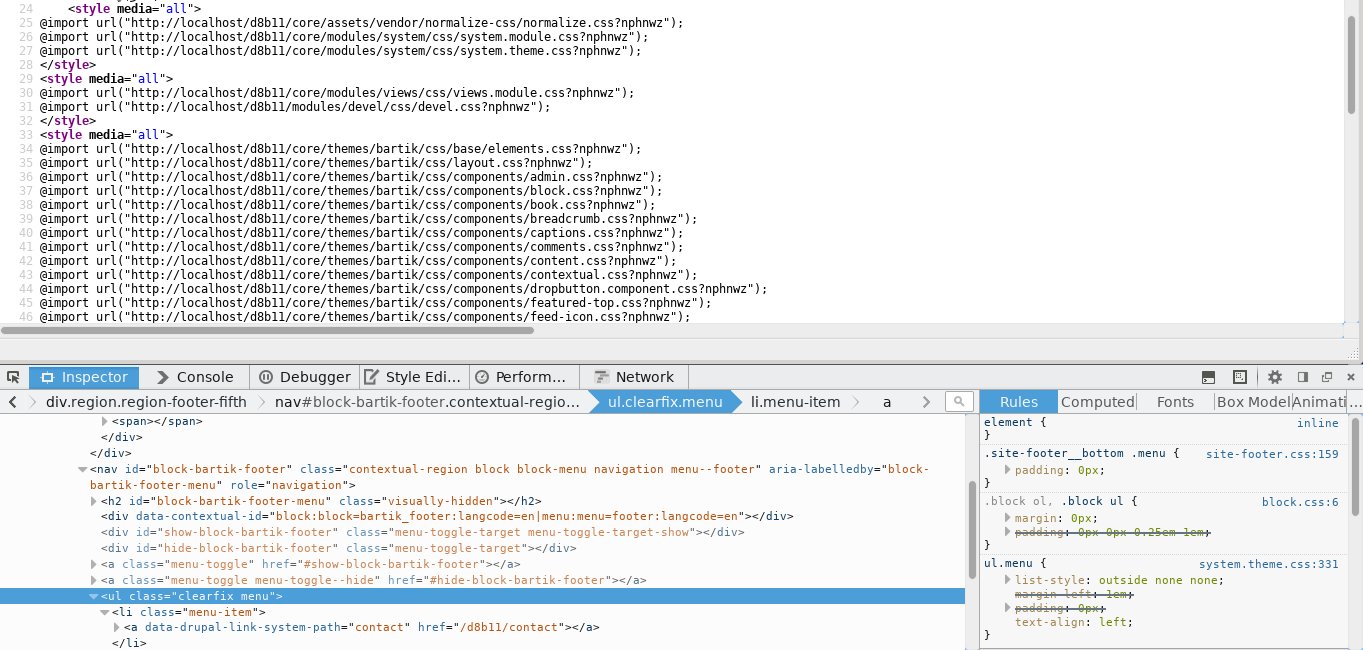Dock devtools to side of window

point(1303,377)
